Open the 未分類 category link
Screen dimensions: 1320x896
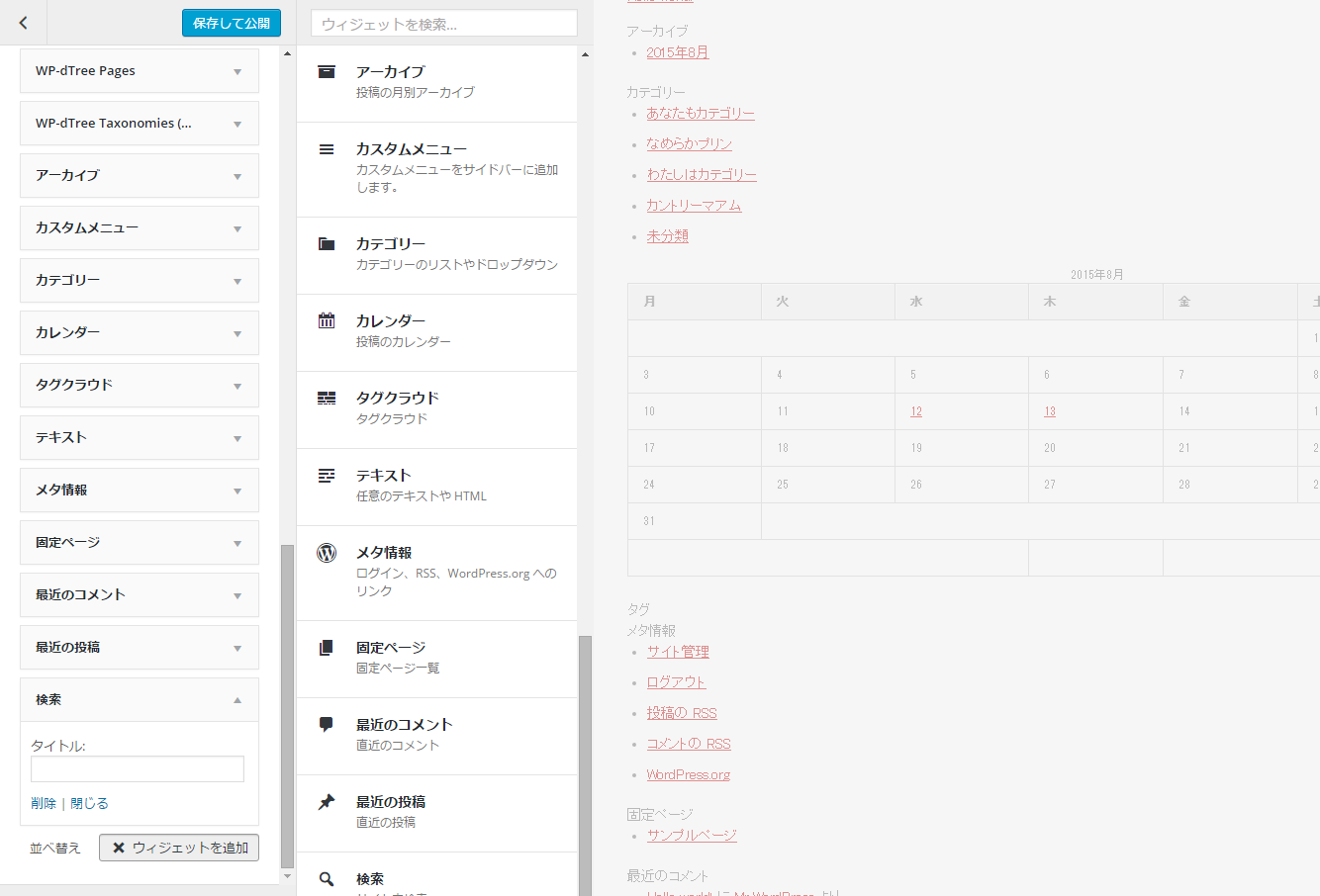[667, 236]
